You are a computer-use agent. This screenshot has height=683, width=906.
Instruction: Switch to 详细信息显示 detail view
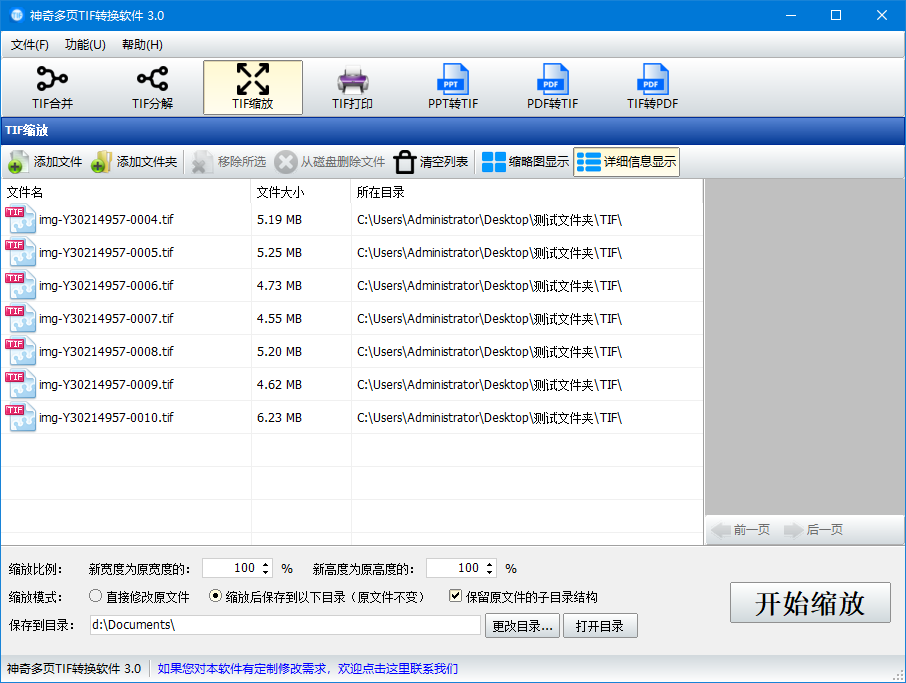coord(626,162)
